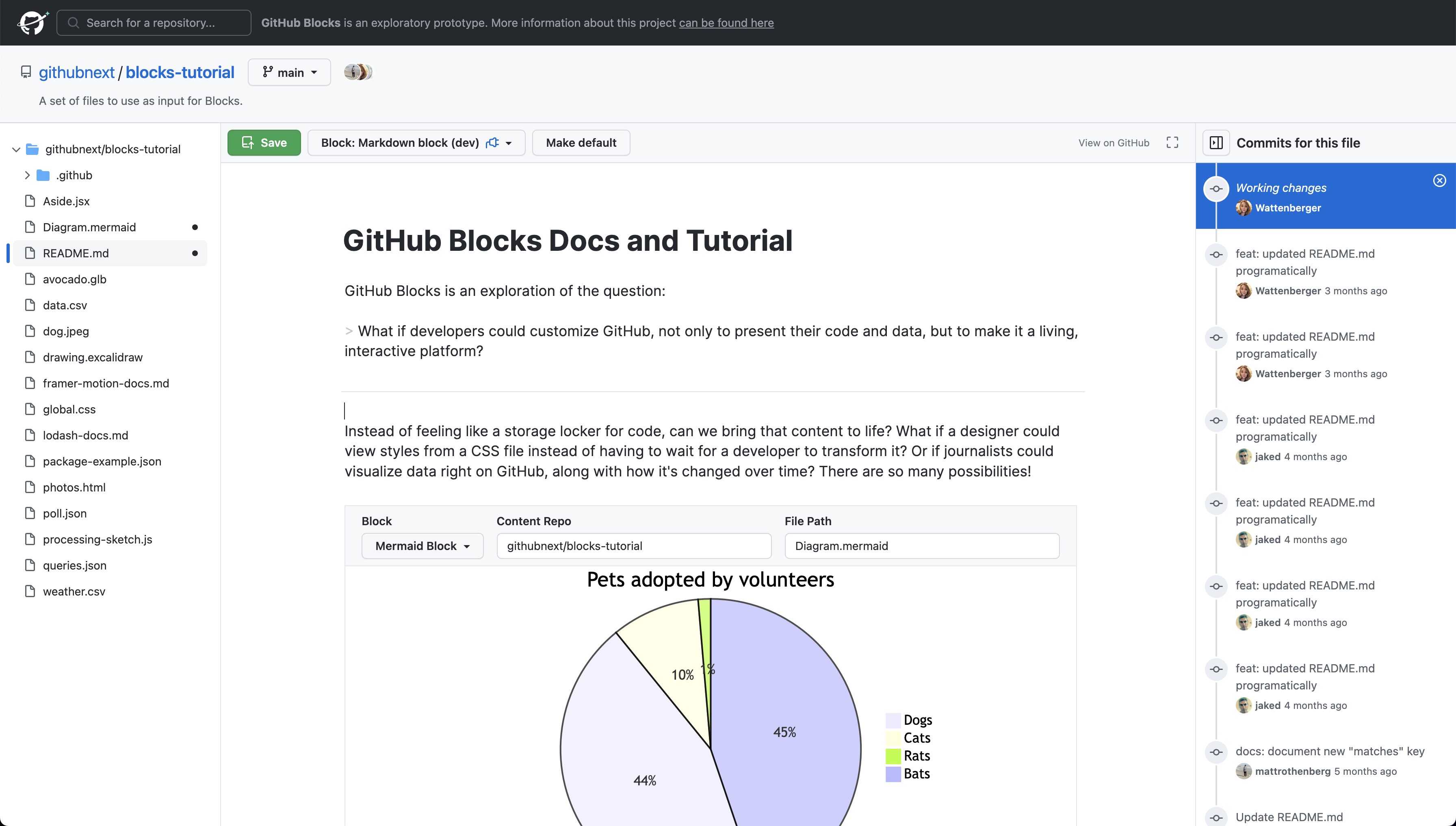Click the contributor avatars next to main
1456x826 pixels.
click(358, 72)
